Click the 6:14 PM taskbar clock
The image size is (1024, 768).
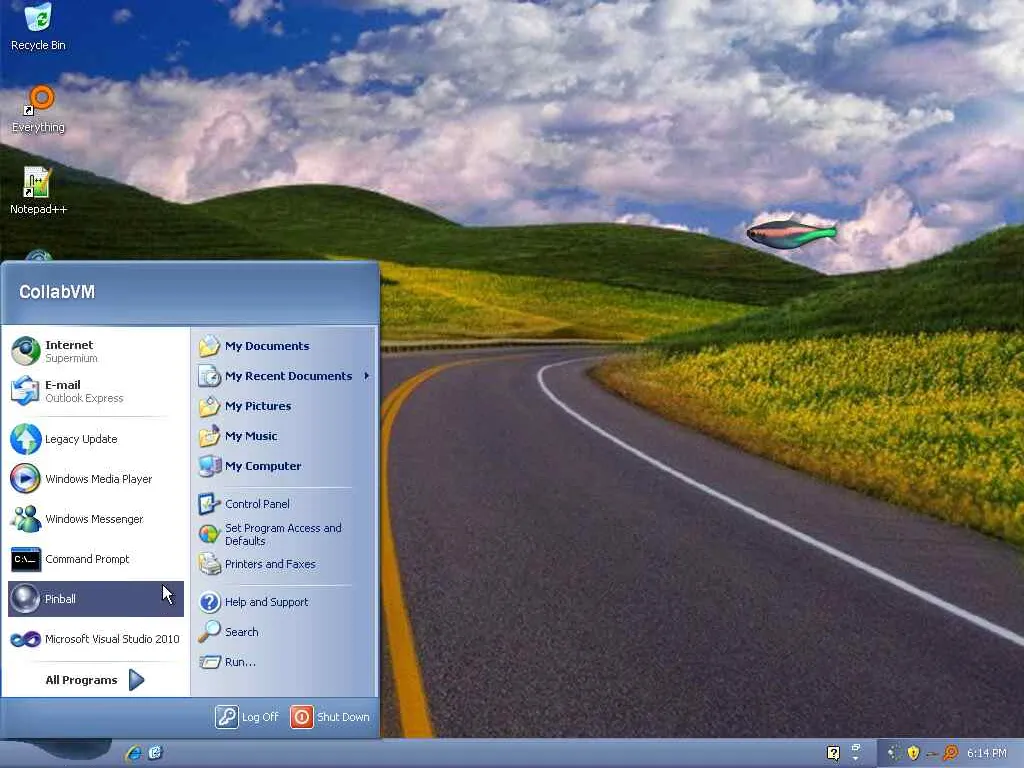[x=987, y=753]
